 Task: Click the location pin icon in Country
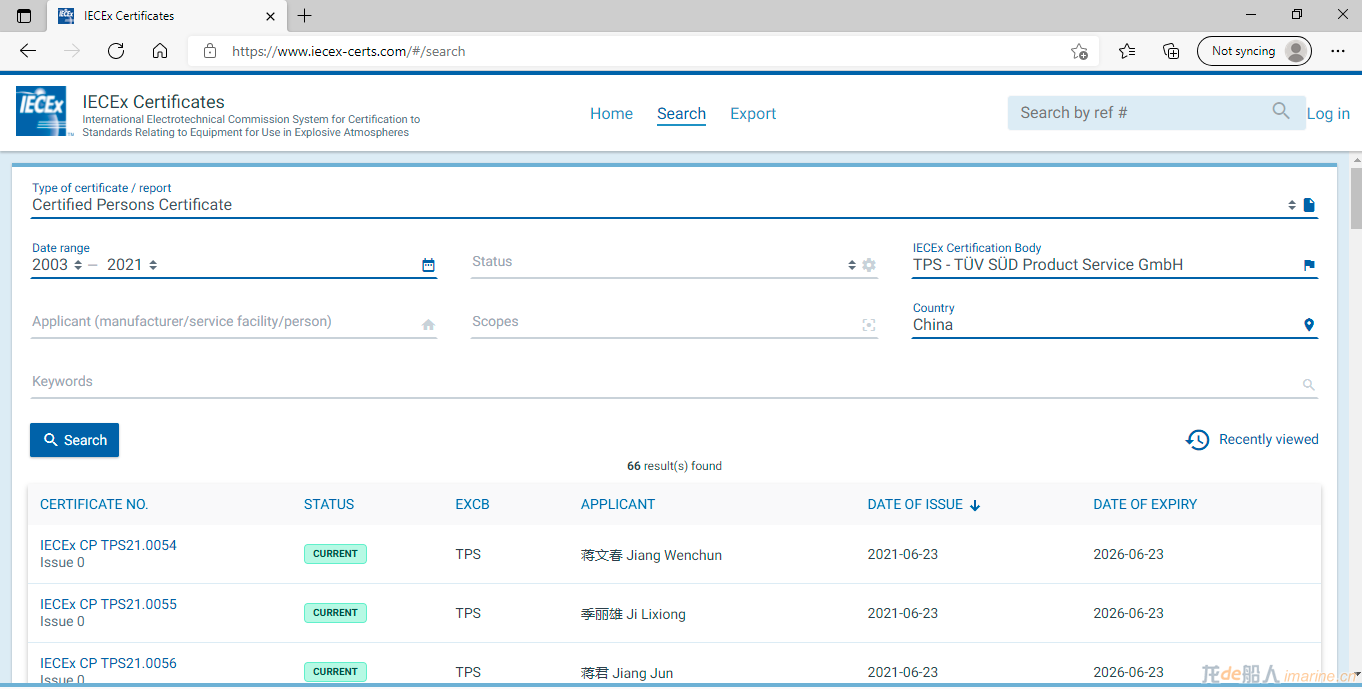[x=1309, y=325]
